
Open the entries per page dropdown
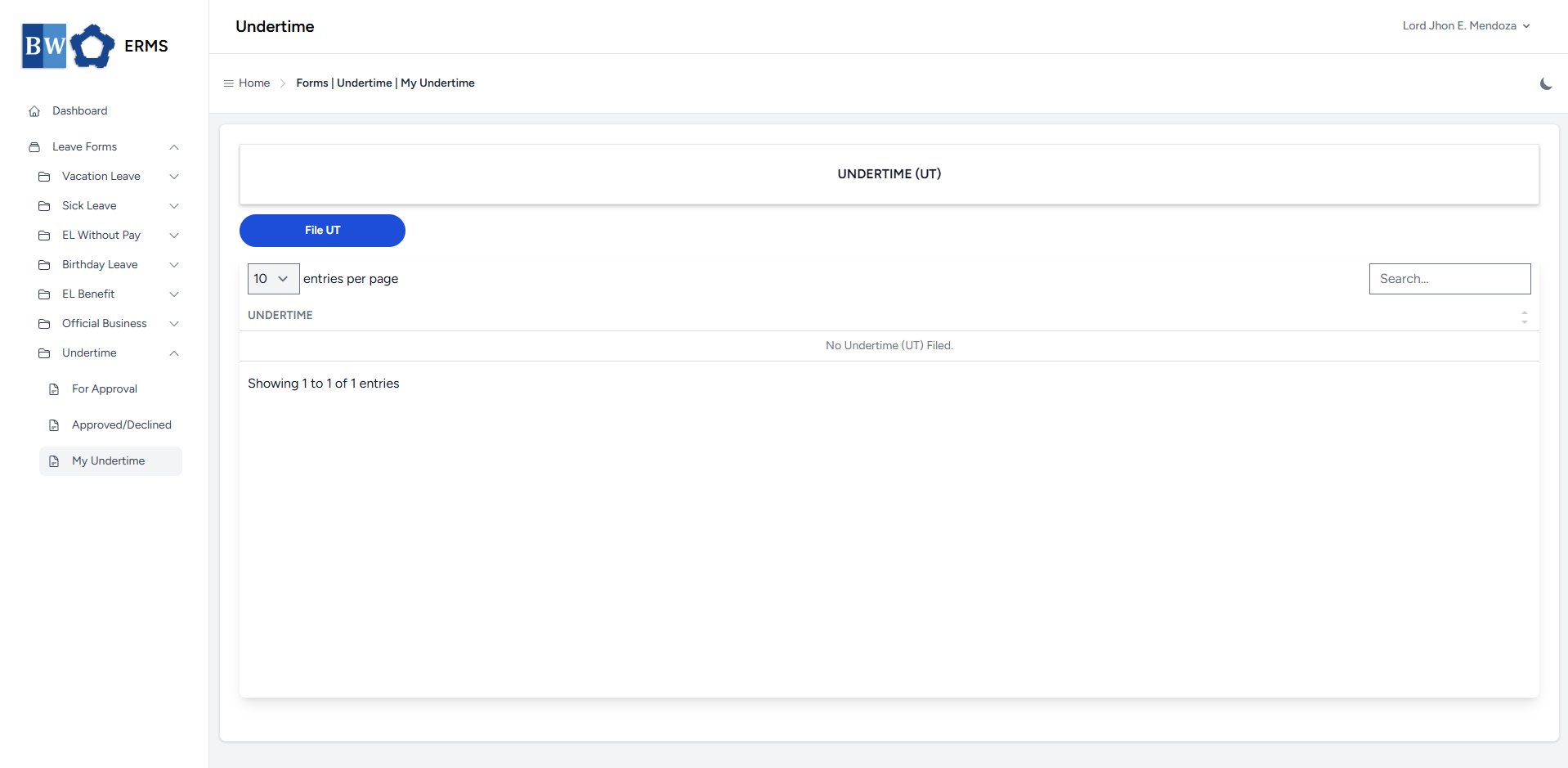click(273, 279)
